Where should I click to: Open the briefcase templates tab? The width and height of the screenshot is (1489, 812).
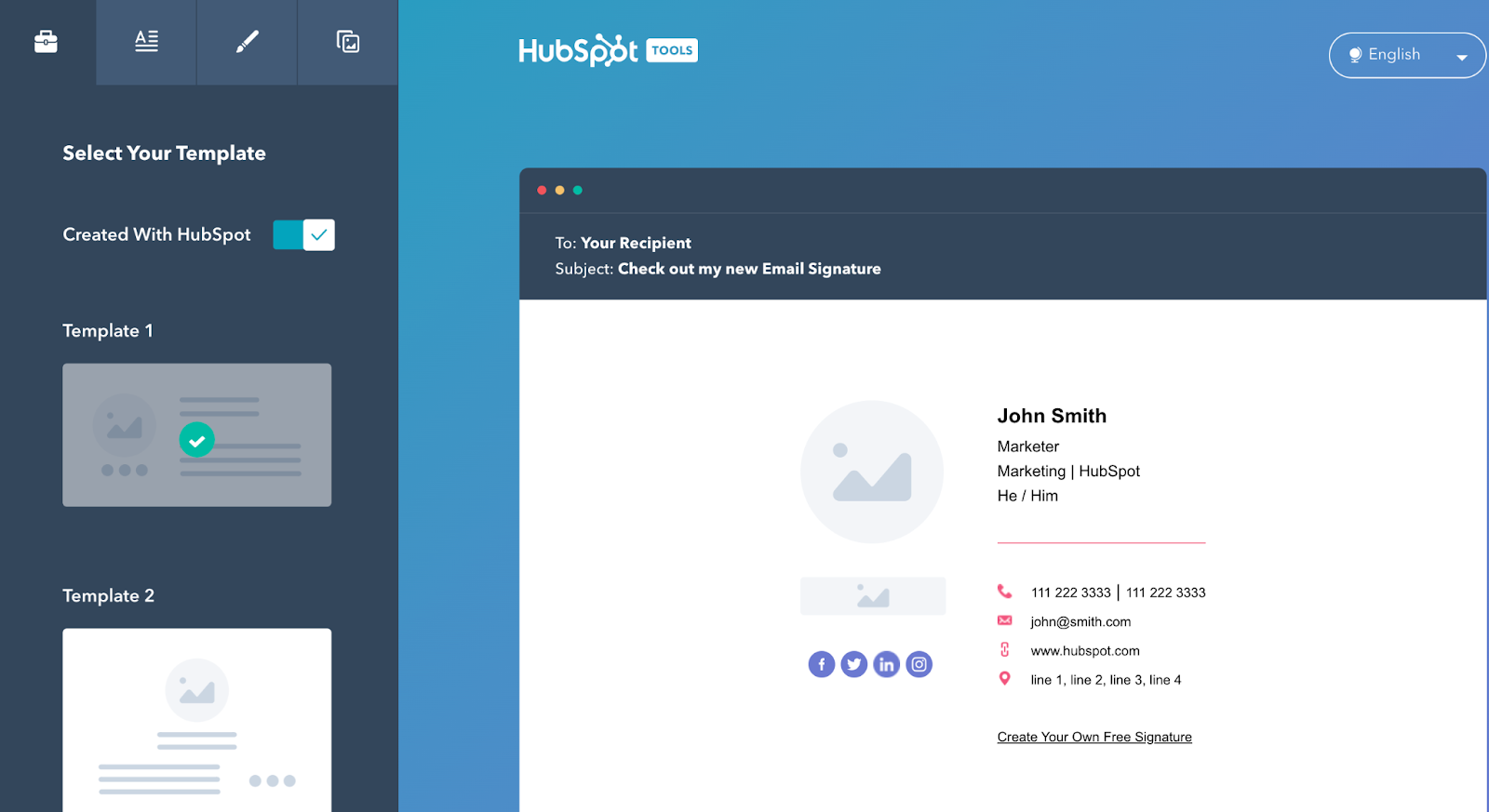click(x=47, y=42)
